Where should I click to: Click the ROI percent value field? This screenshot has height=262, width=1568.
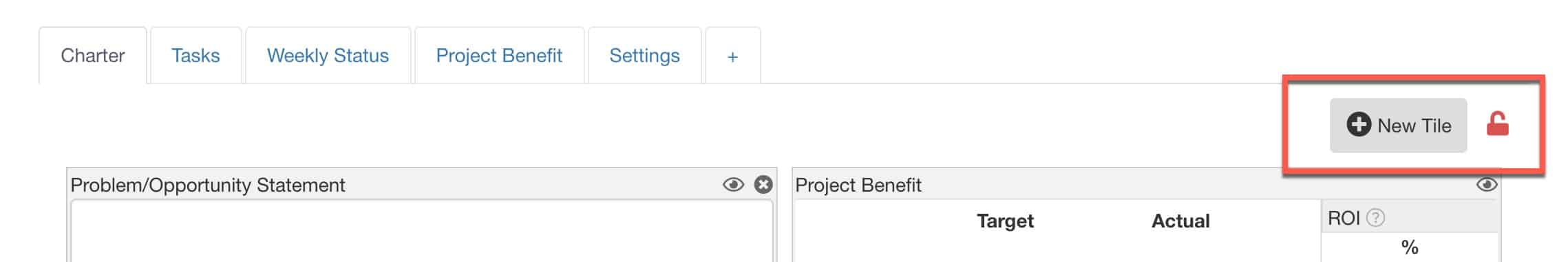point(1410,247)
